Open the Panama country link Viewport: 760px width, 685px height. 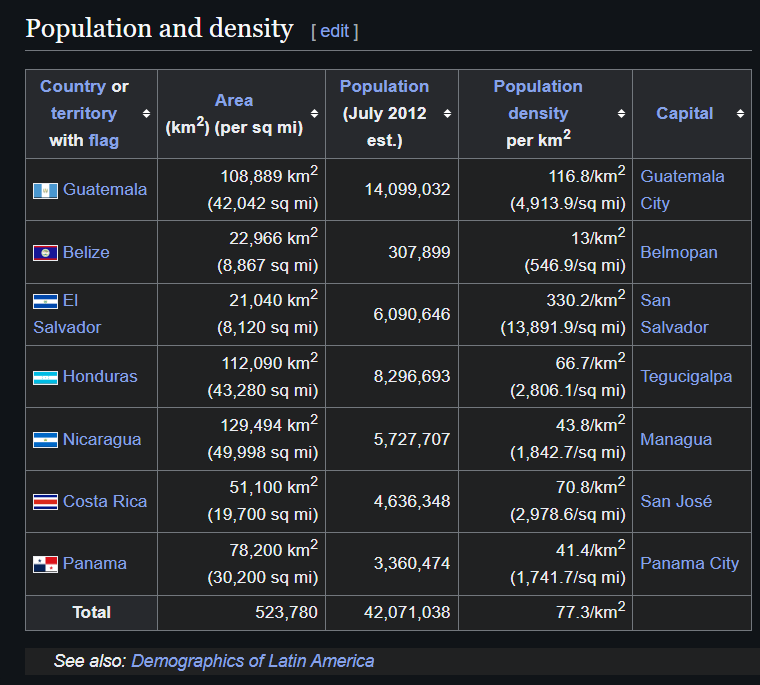coord(95,563)
